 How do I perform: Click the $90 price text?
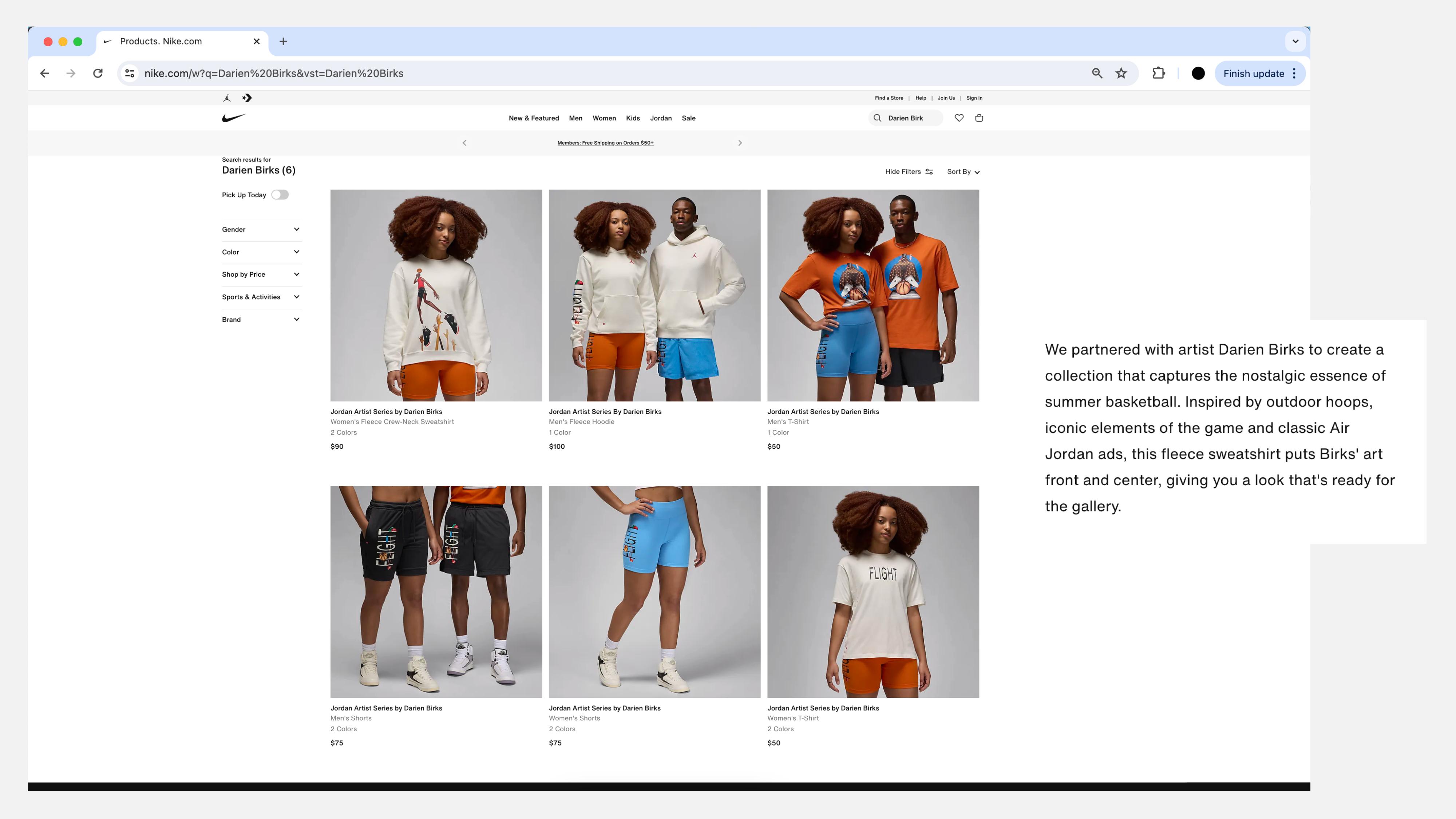(336, 447)
